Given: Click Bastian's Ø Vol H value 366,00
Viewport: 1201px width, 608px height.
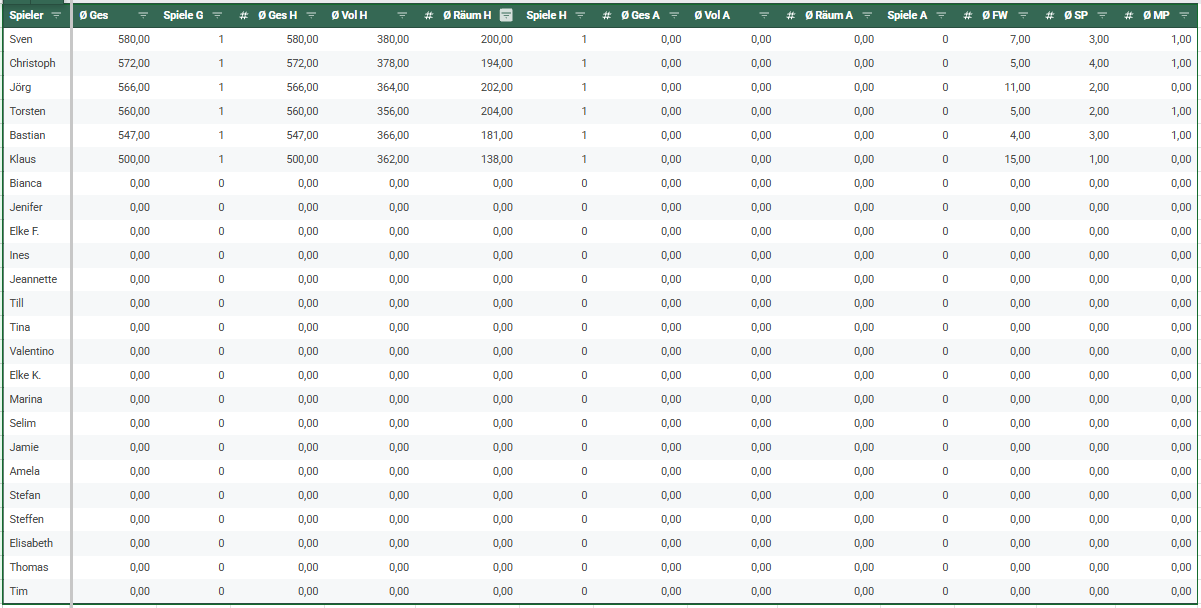Looking at the screenshot, I should pos(392,135).
